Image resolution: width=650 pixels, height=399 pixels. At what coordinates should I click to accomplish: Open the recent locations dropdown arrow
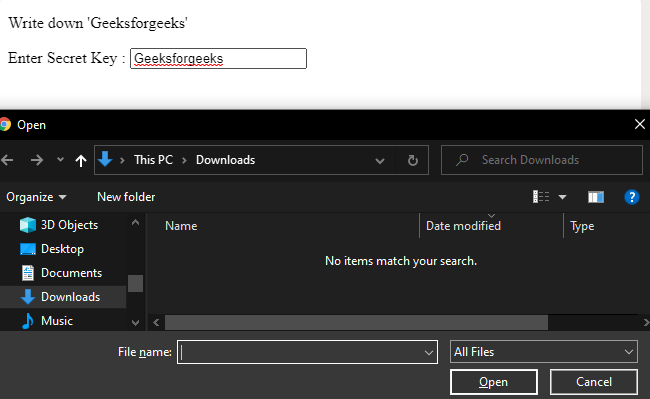point(61,160)
